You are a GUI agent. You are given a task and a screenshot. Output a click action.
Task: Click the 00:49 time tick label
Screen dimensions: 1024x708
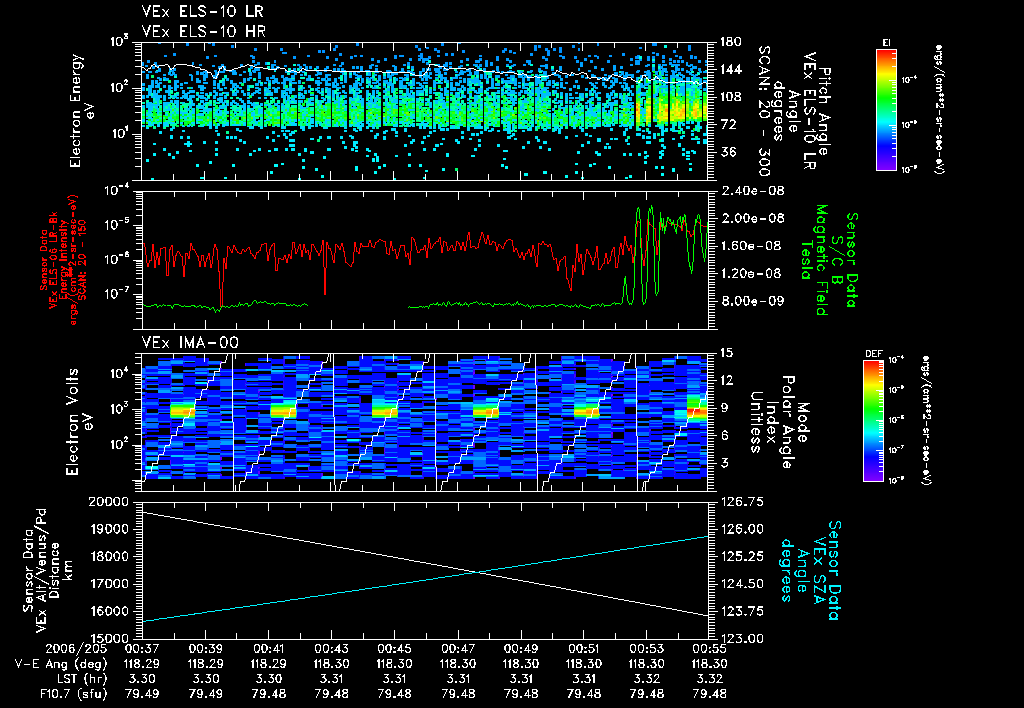(520, 649)
